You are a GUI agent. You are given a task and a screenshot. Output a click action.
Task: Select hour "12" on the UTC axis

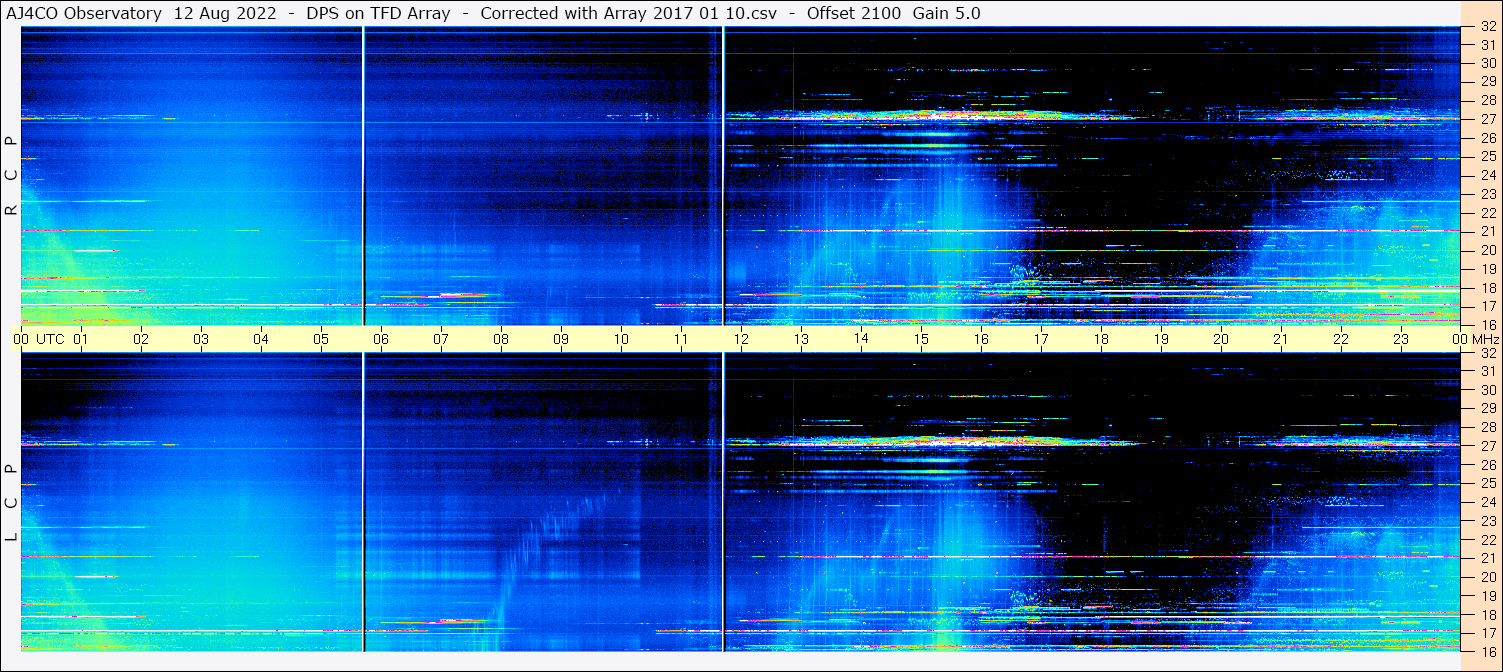[x=741, y=339]
